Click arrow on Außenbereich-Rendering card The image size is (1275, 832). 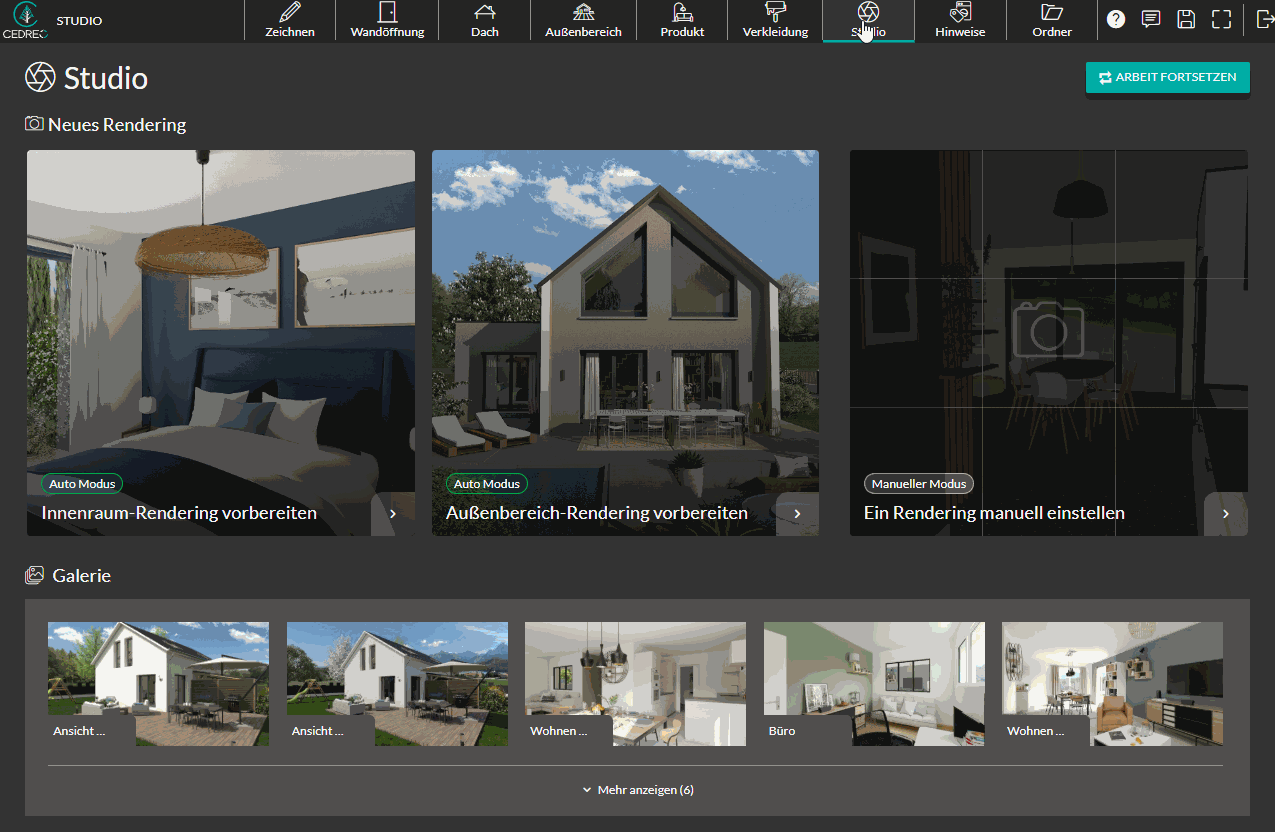[x=797, y=514]
